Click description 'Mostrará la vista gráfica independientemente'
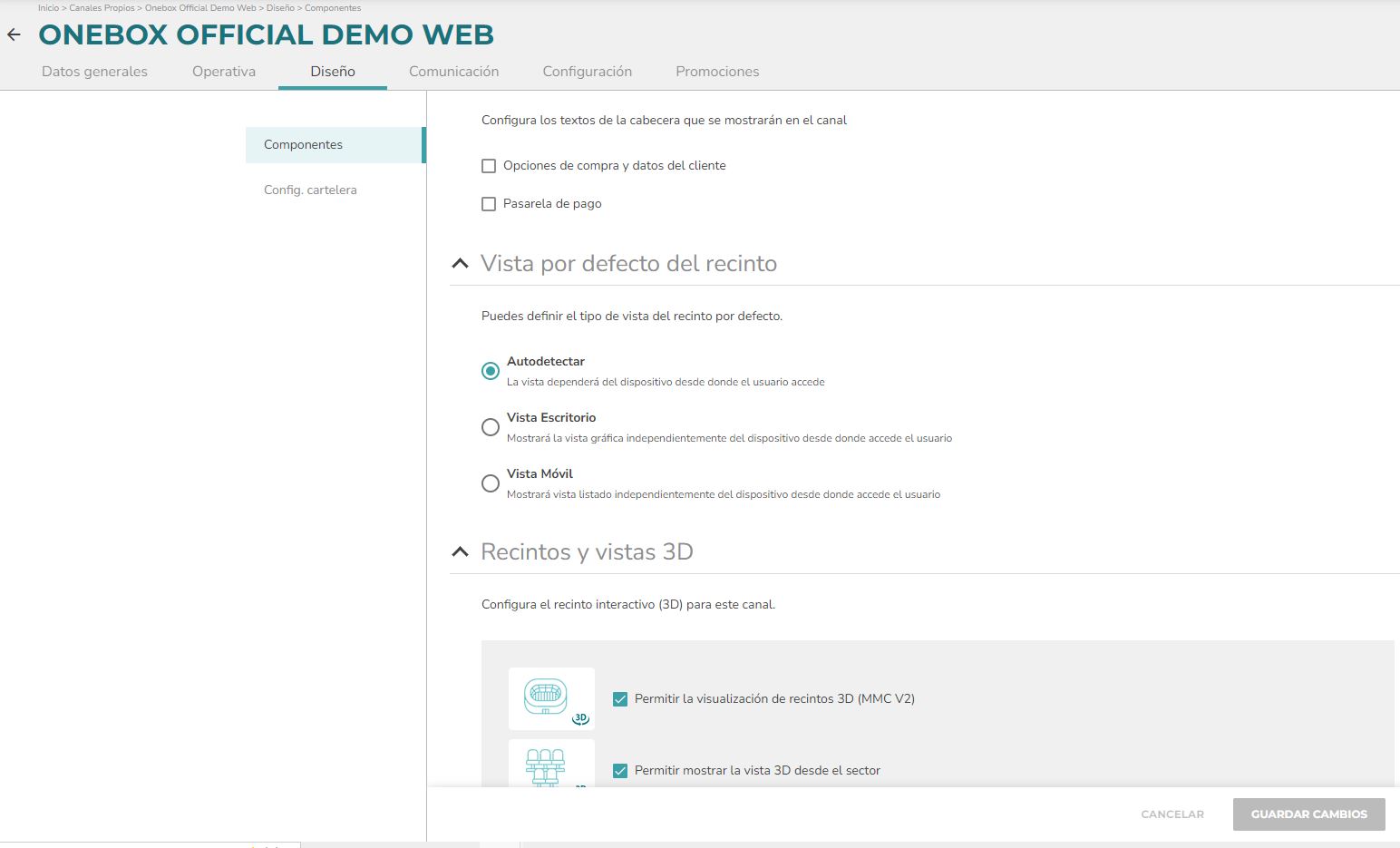This screenshot has height=848, width=1400. [x=729, y=439]
